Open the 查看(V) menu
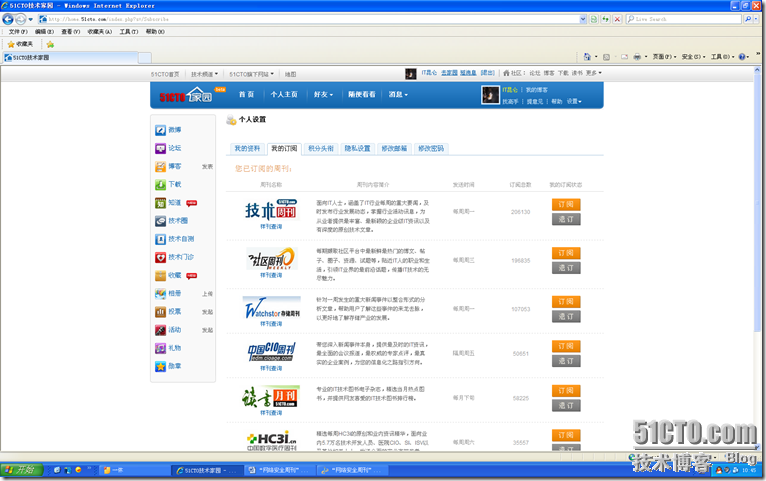 click(70, 32)
